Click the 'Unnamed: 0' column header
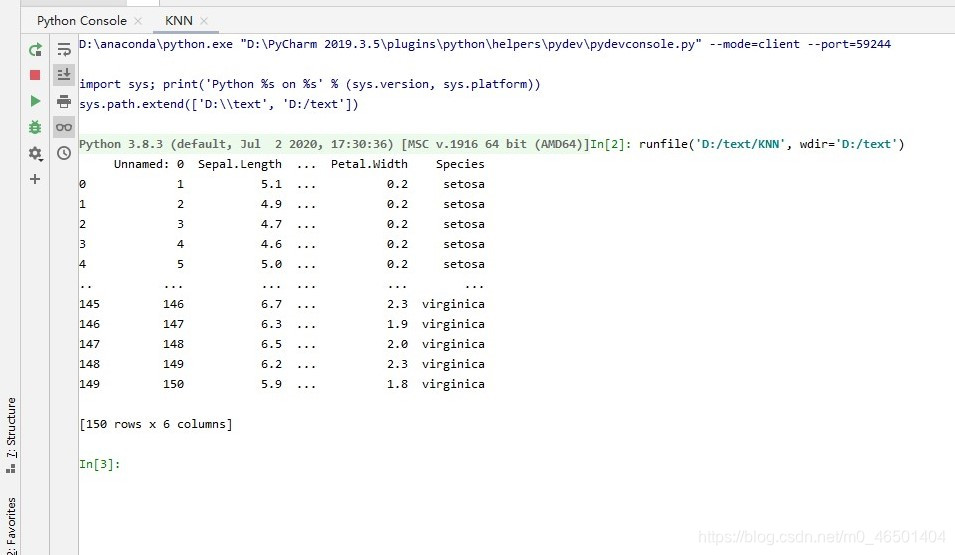Screen dimensions: 955x555 coord(149,164)
